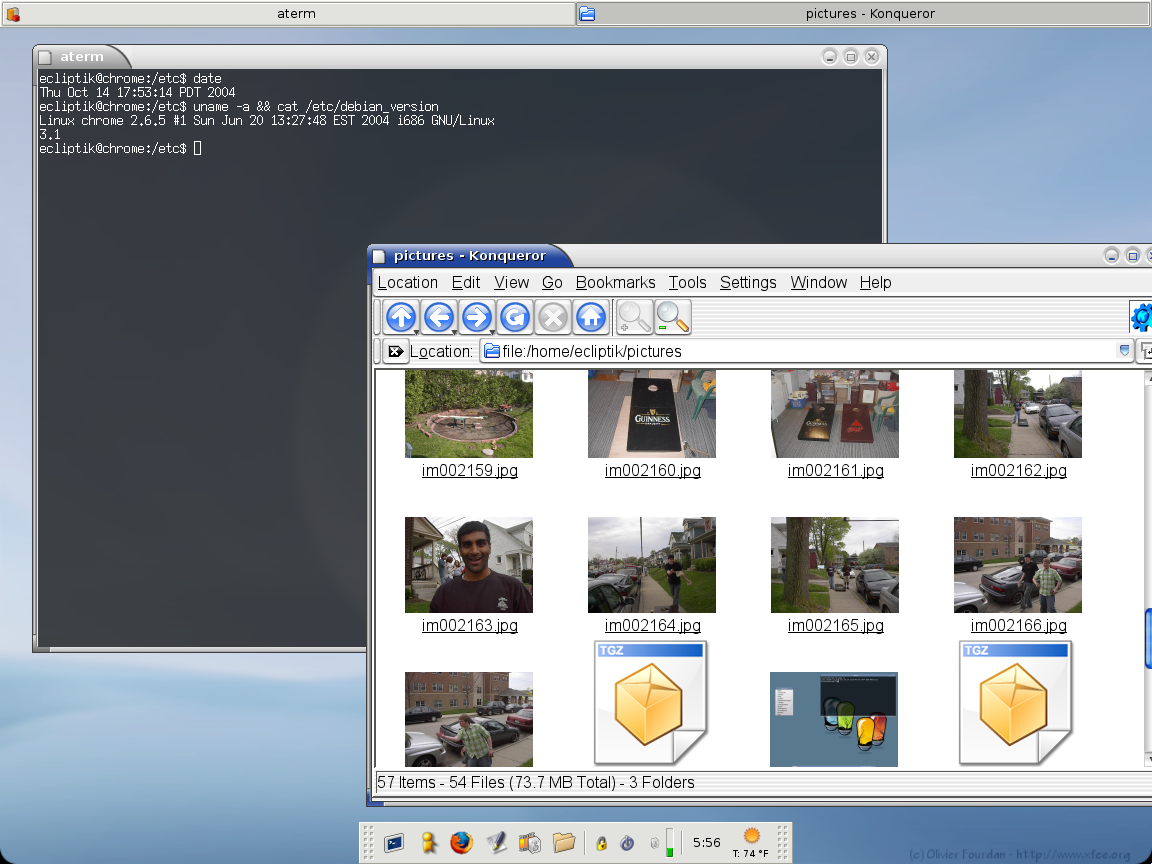
Task: Click the Forward navigation arrow
Action: [x=476, y=318]
